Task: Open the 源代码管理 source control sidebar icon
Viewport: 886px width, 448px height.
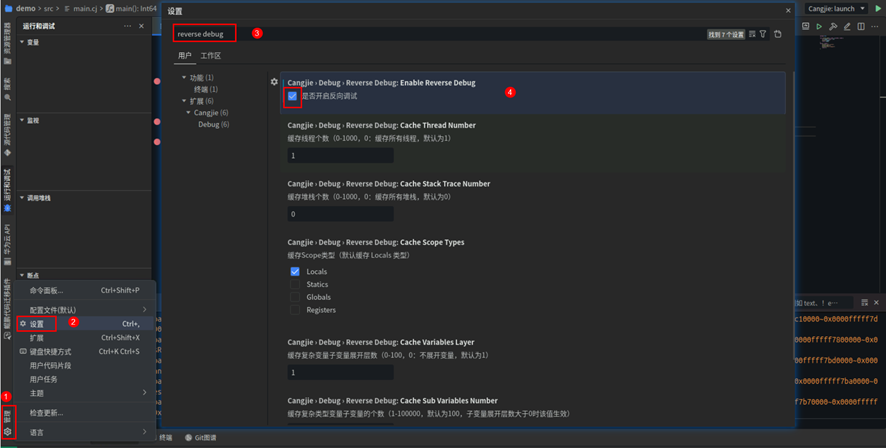Action: (x=7, y=153)
